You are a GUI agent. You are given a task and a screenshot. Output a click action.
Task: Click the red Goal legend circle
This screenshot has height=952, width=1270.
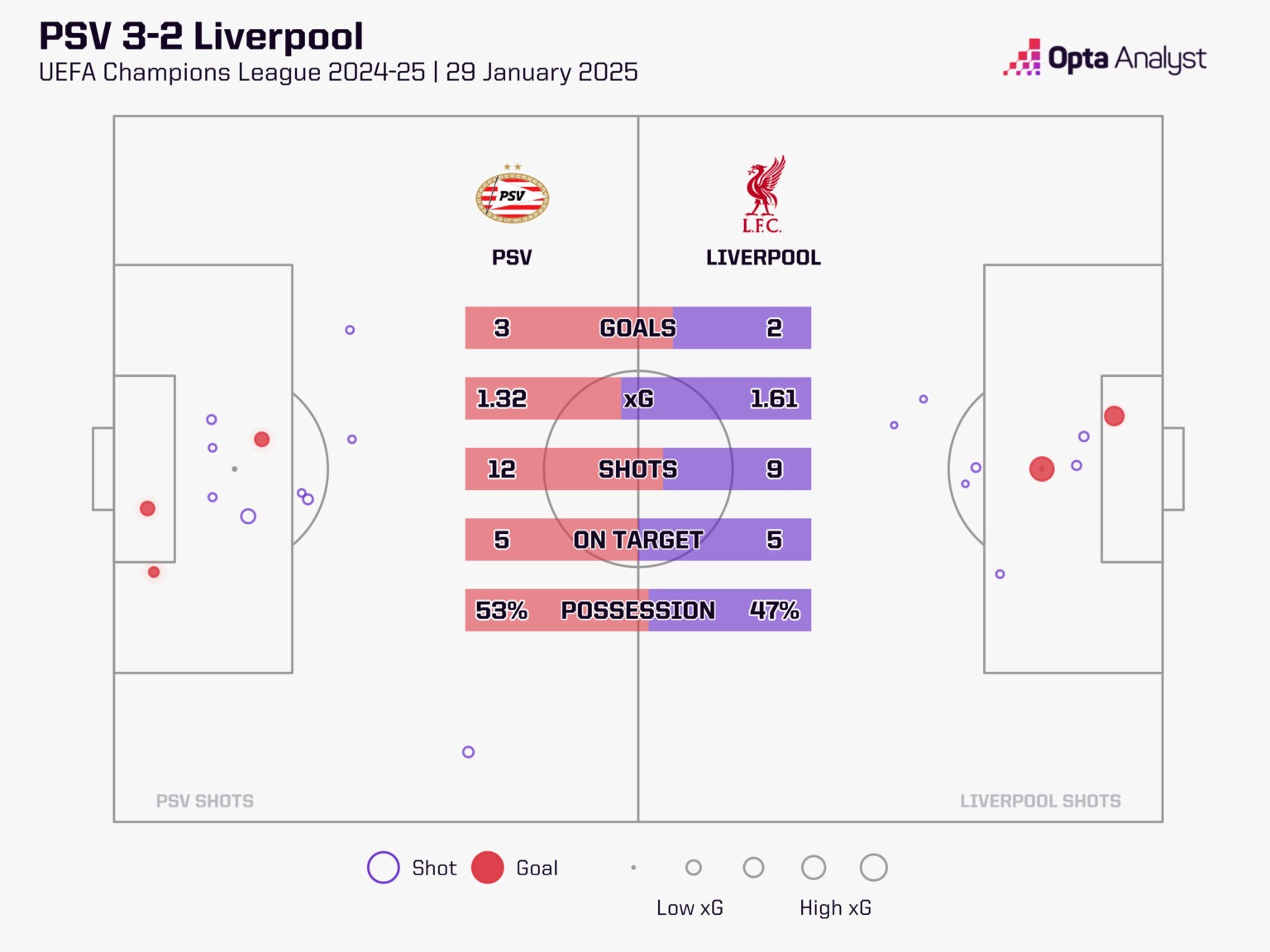click(488, 868)
